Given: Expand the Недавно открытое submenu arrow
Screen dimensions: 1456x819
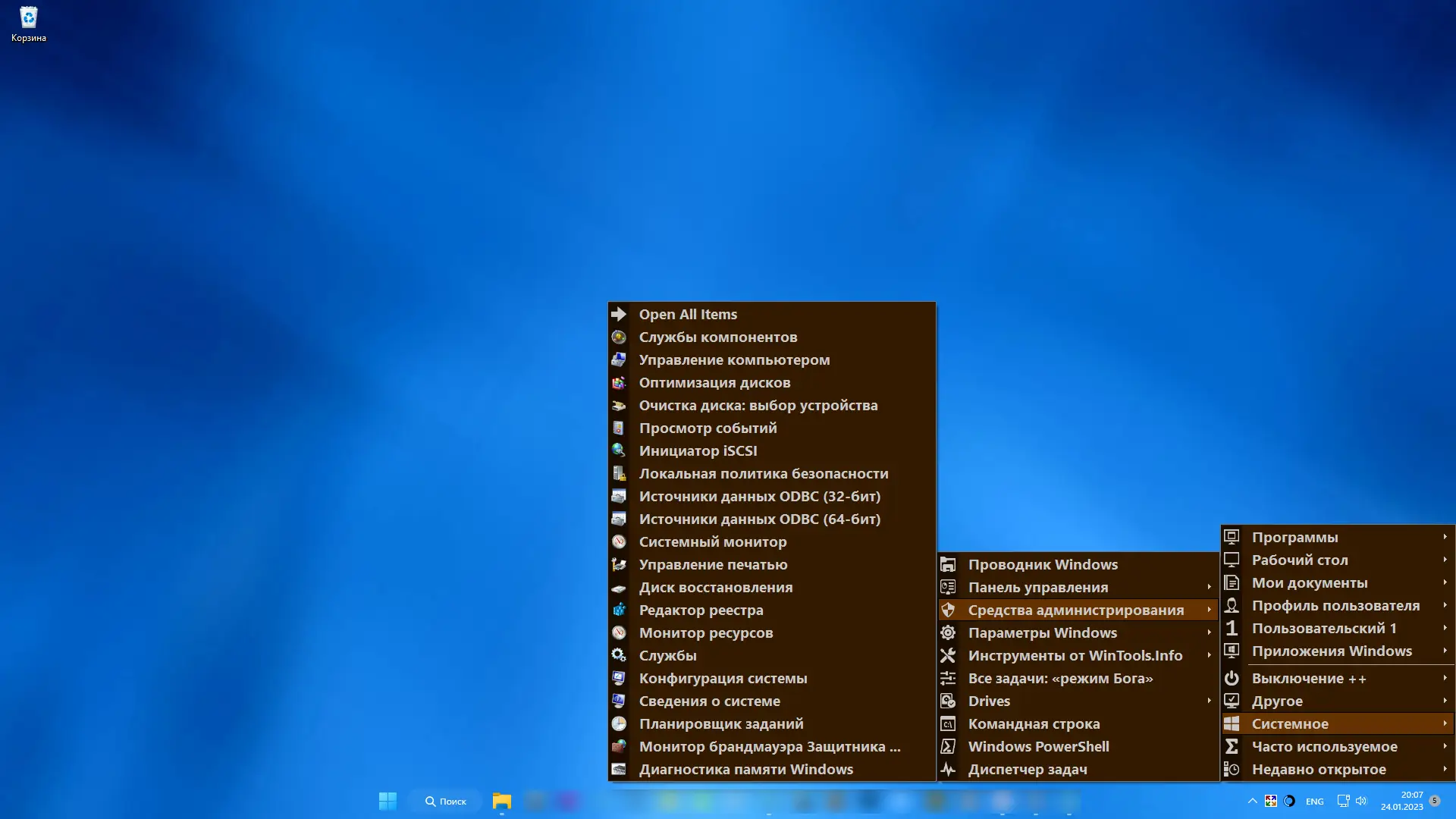Looking at the screenshot, I should tap(1445, 769).
